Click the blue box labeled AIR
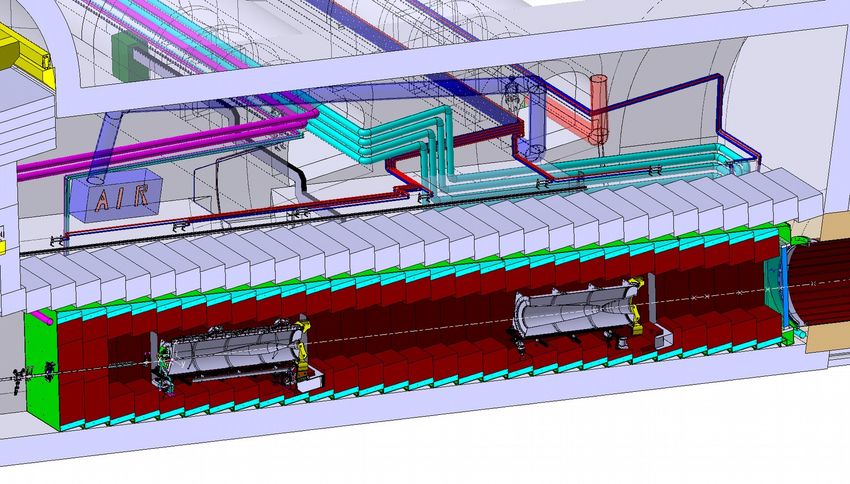Viewport: 850px width, 484px height. point(115,195)
